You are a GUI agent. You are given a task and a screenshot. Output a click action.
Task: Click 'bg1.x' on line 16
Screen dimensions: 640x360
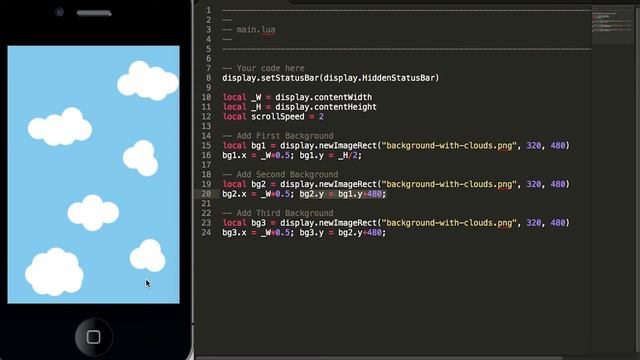(234, 156)
